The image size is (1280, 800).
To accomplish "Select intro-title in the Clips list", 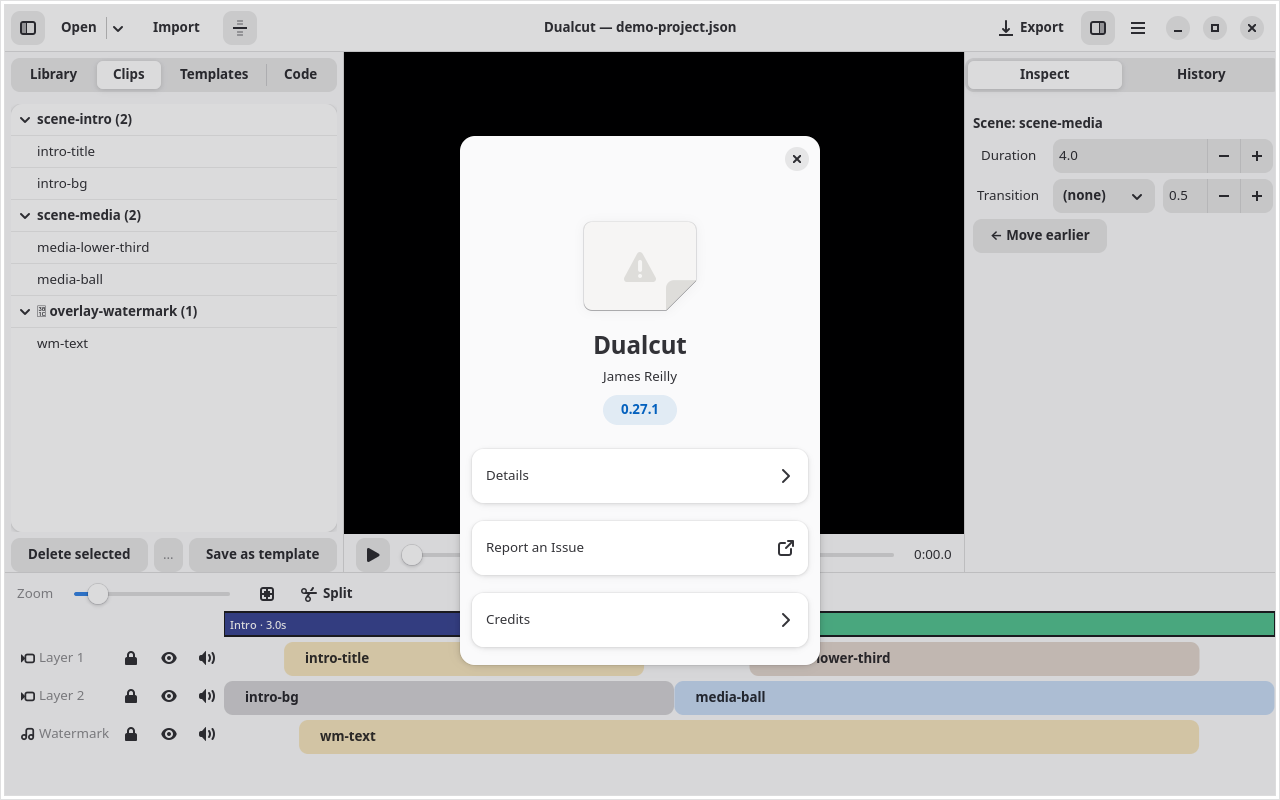I will (174, 152).
